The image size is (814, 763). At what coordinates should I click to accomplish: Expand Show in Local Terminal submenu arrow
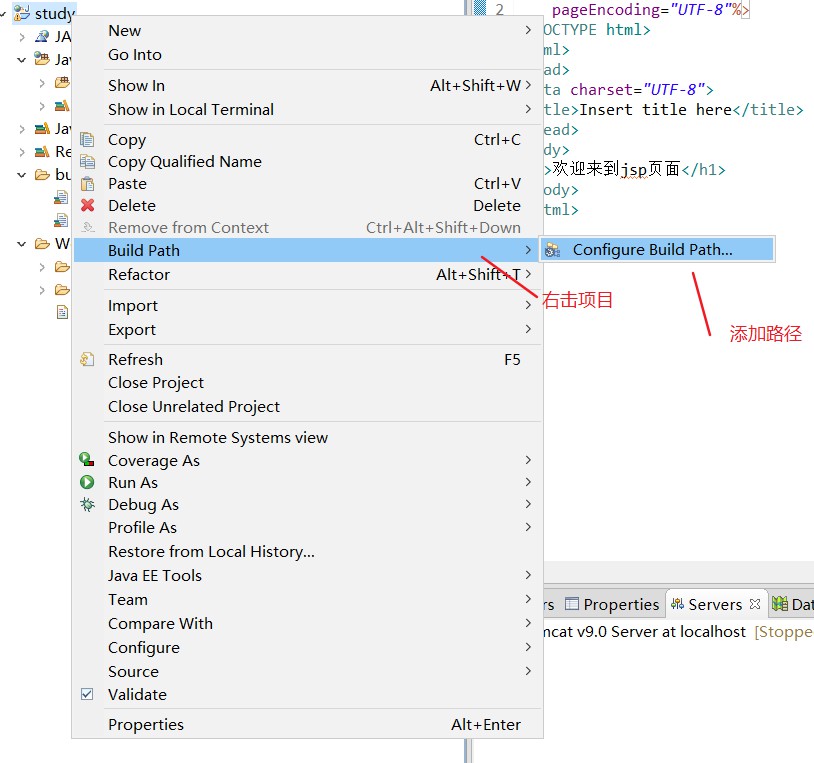tap(528, 109)
